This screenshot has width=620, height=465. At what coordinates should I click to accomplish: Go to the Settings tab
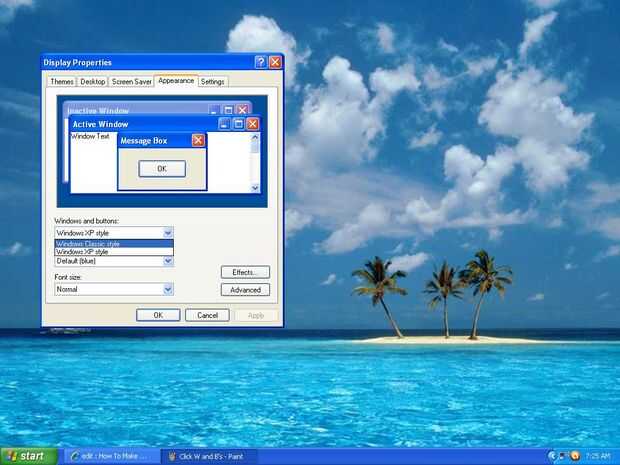click(x=213, y=81)
